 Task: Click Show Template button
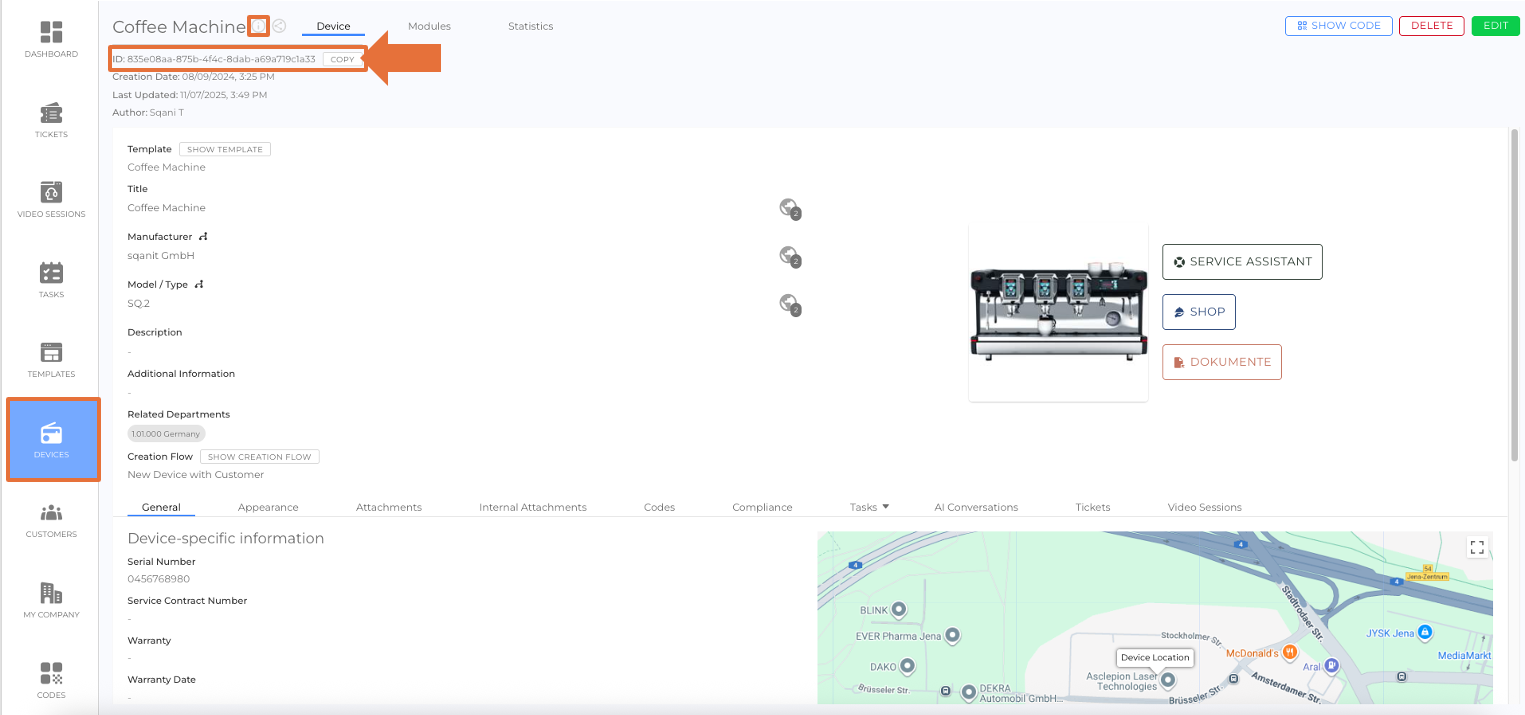(225, 149)
